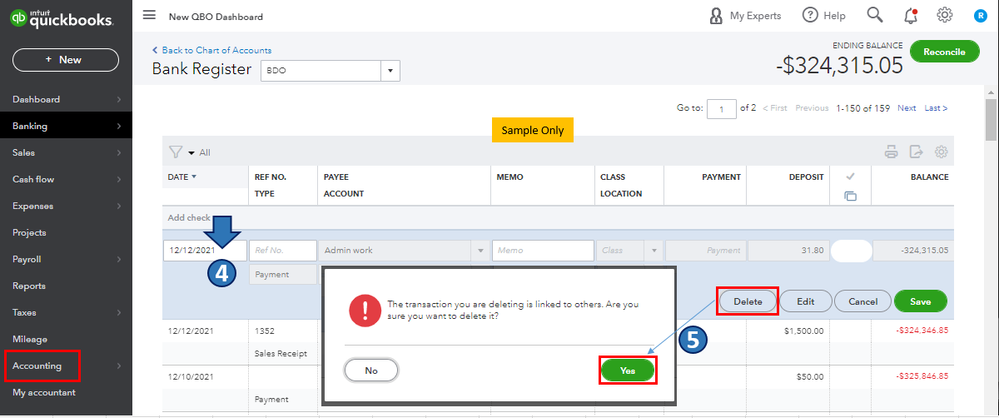Image resolution: width=999 pixels, height=418 pixels.
Task: Open the Help question mark icon
Action: (x=810, y=15)
